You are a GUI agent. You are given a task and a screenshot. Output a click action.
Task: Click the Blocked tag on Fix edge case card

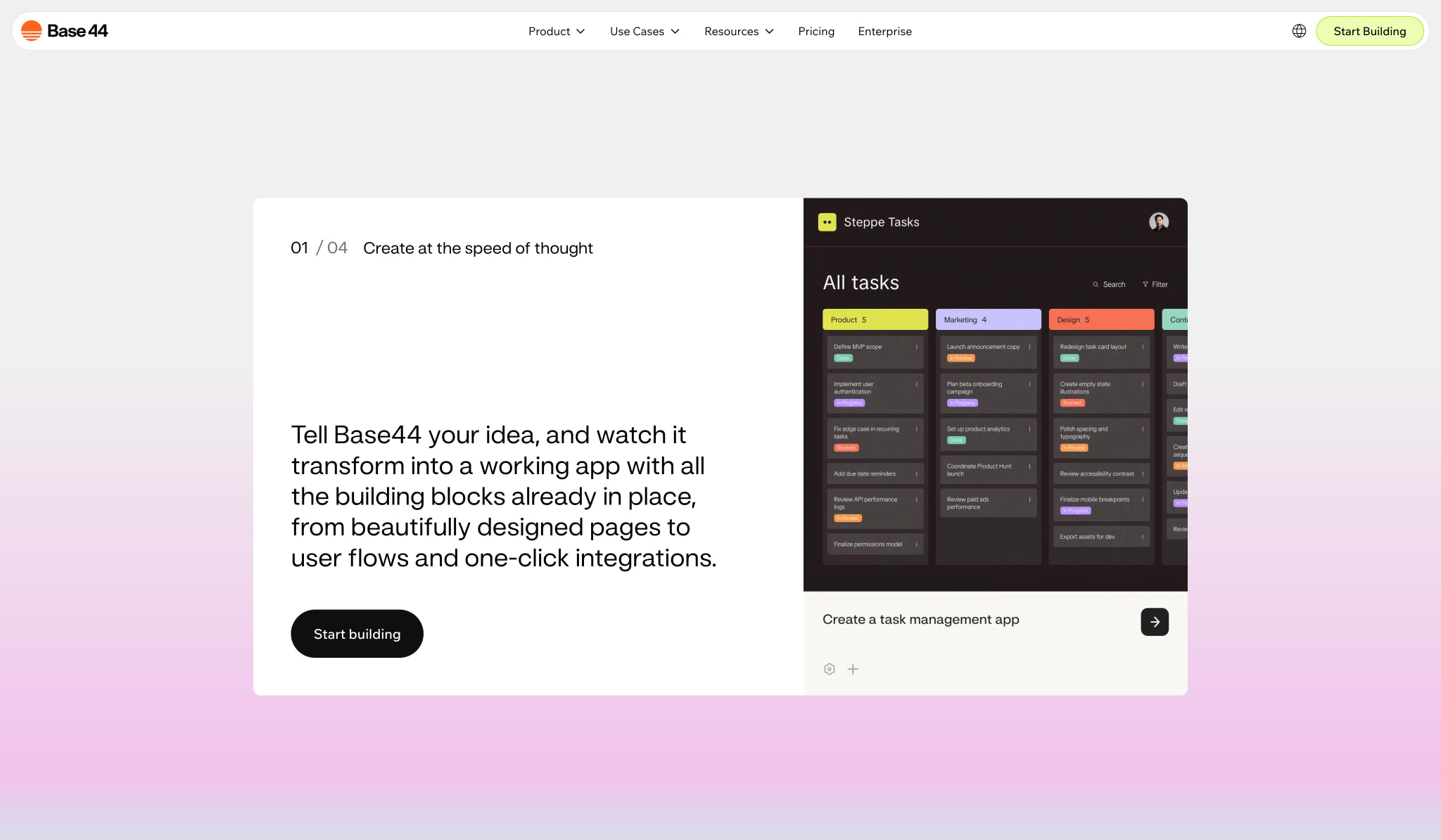tap(846, 448)
